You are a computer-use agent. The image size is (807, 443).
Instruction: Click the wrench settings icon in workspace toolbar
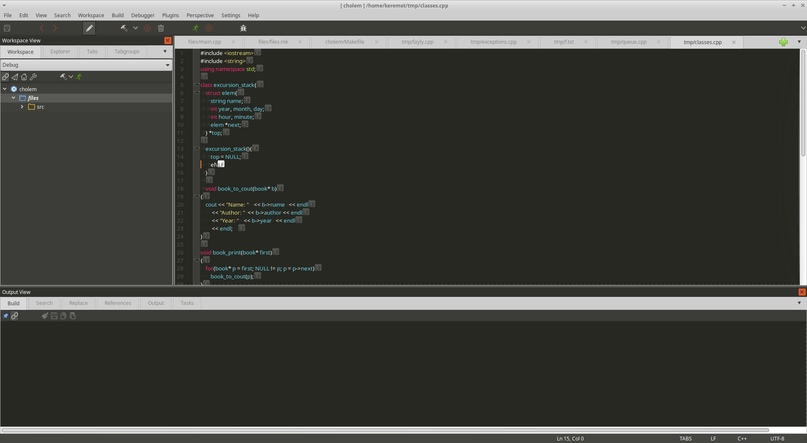33,77
